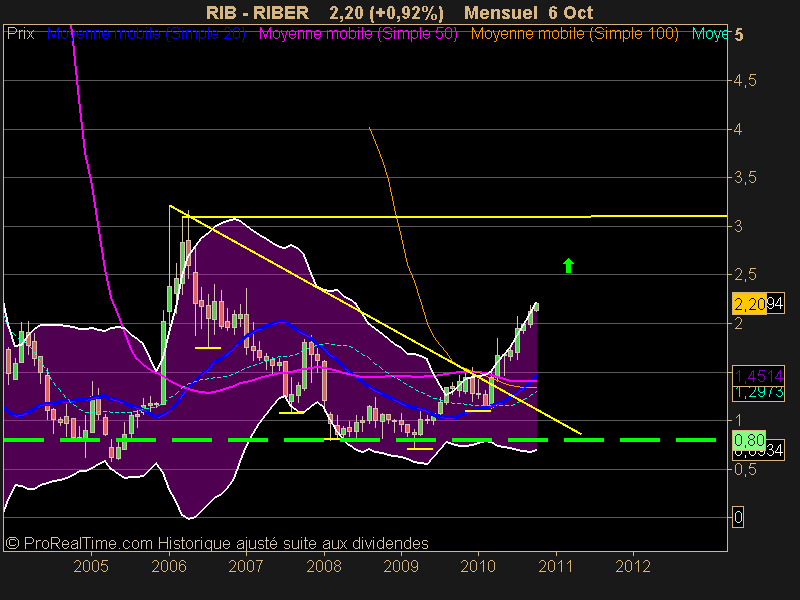Screen dimensions: 800x600
Task: Click "Moyenne mobile (Simple 50)" legend entry
Action: click(x=358, y=34)
